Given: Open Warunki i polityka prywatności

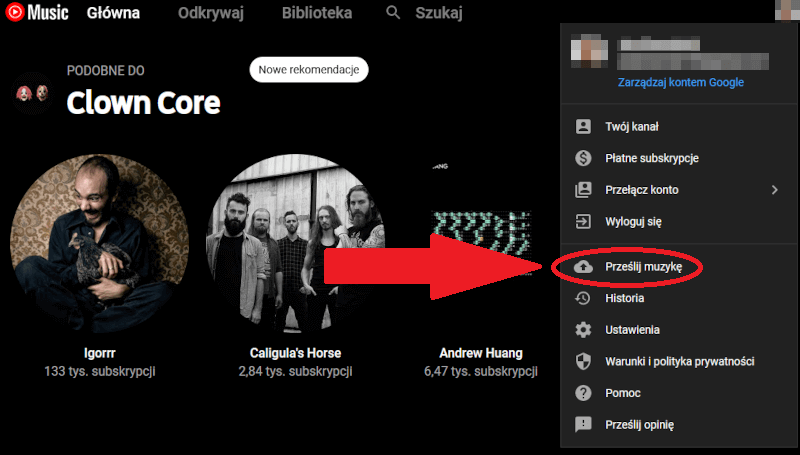Looking at the screenshot, I should pos(680,361).
